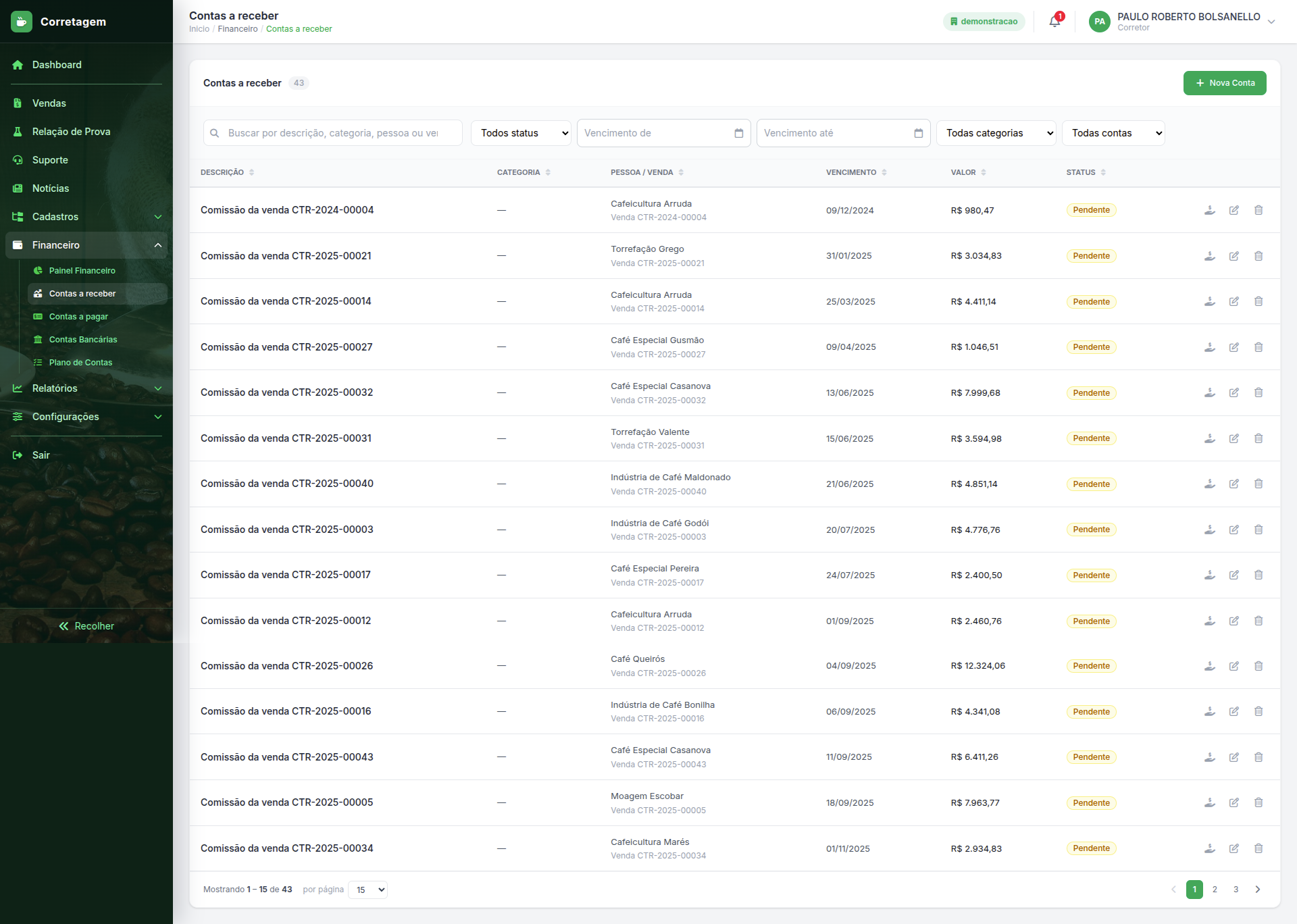Open user profile menu for Paulo Roberto

click(x=1181, y=22)
